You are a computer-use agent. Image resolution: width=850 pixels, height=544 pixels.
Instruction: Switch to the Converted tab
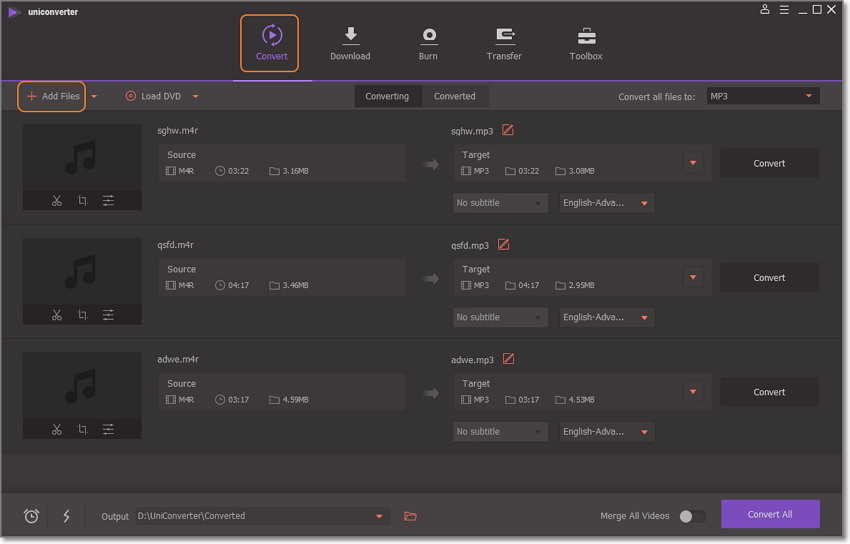coord(454,96)
